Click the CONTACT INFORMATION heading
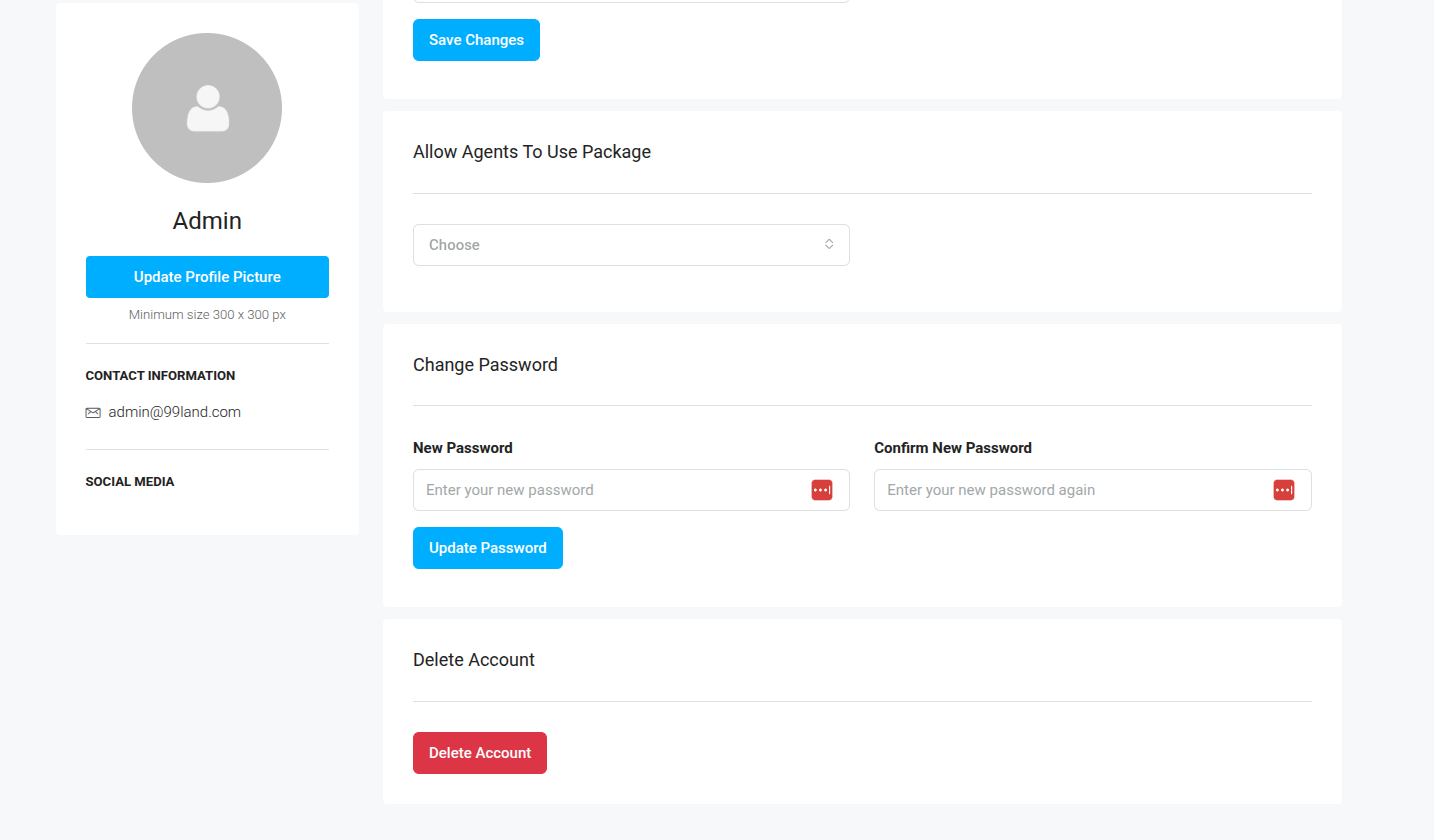The width and height of the screenshot is (1434, 840). click(x=160, y=376)
